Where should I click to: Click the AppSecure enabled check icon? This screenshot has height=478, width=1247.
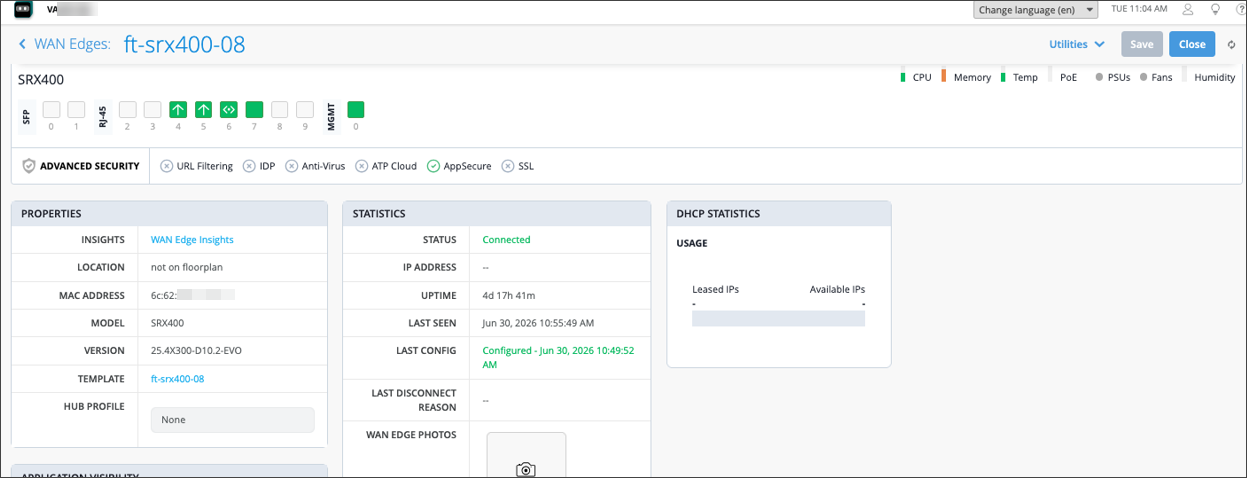[433, 166]
